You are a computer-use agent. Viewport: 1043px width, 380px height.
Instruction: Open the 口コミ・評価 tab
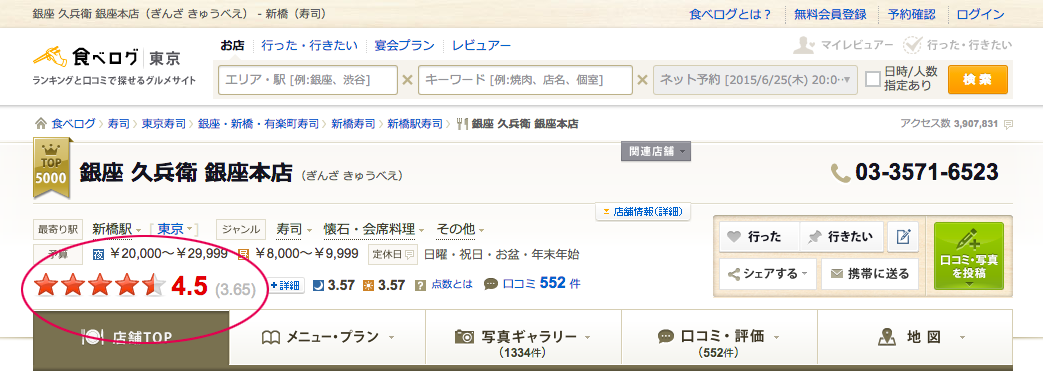pos(719,337)
